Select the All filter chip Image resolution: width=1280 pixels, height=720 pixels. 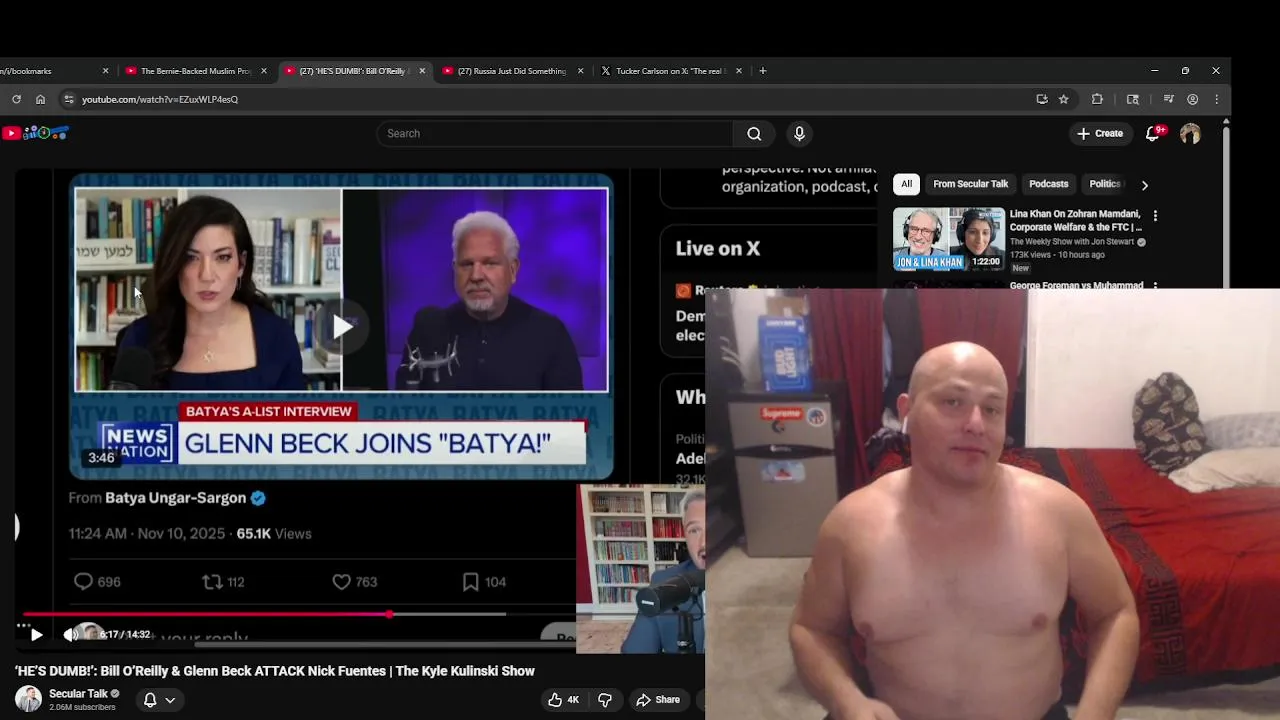pos(906,184)
